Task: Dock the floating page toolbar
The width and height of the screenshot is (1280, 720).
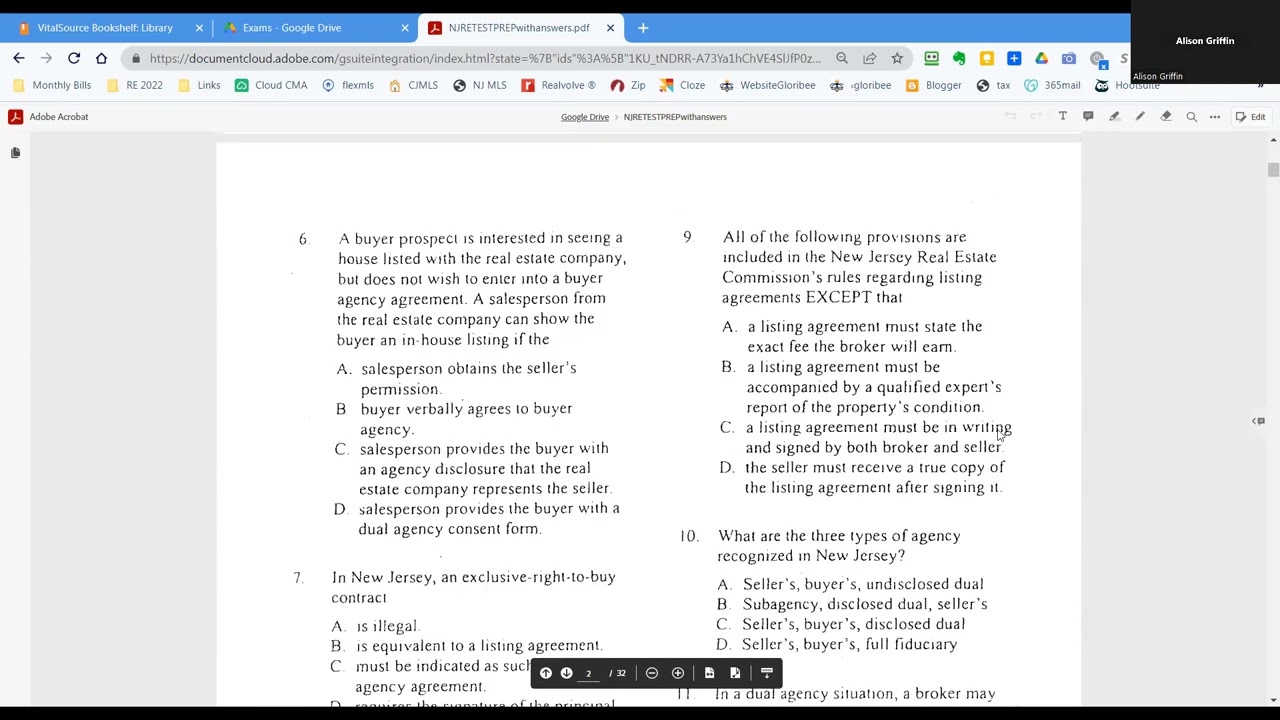Action: click(x=767, y=673)
